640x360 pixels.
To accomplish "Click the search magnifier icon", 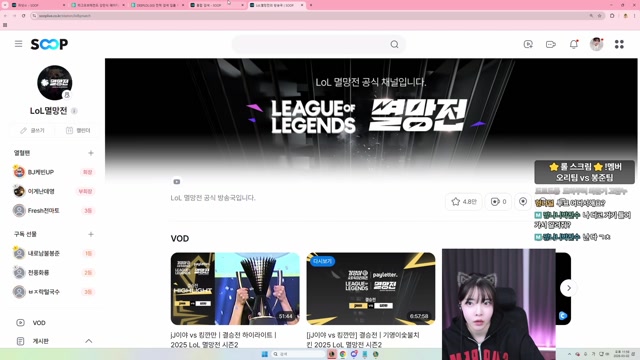I will [394, 44].
